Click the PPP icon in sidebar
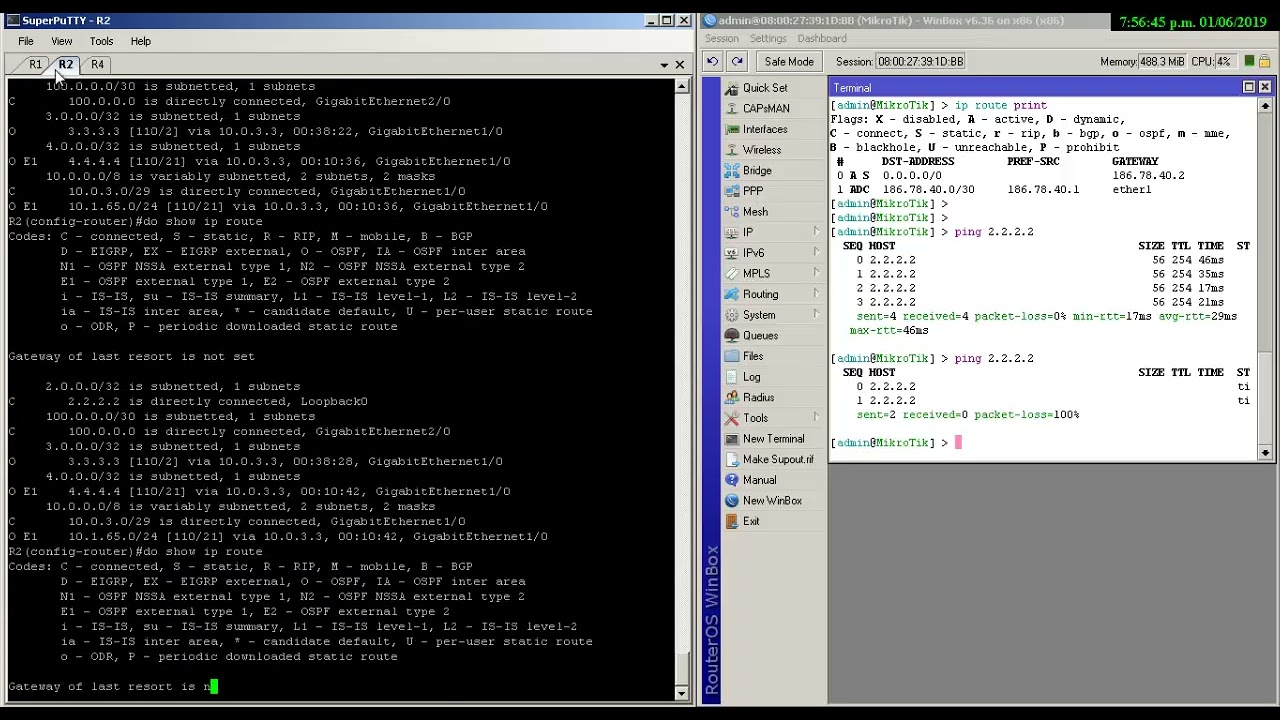The image size is (1280, 720). click(732, 191)
